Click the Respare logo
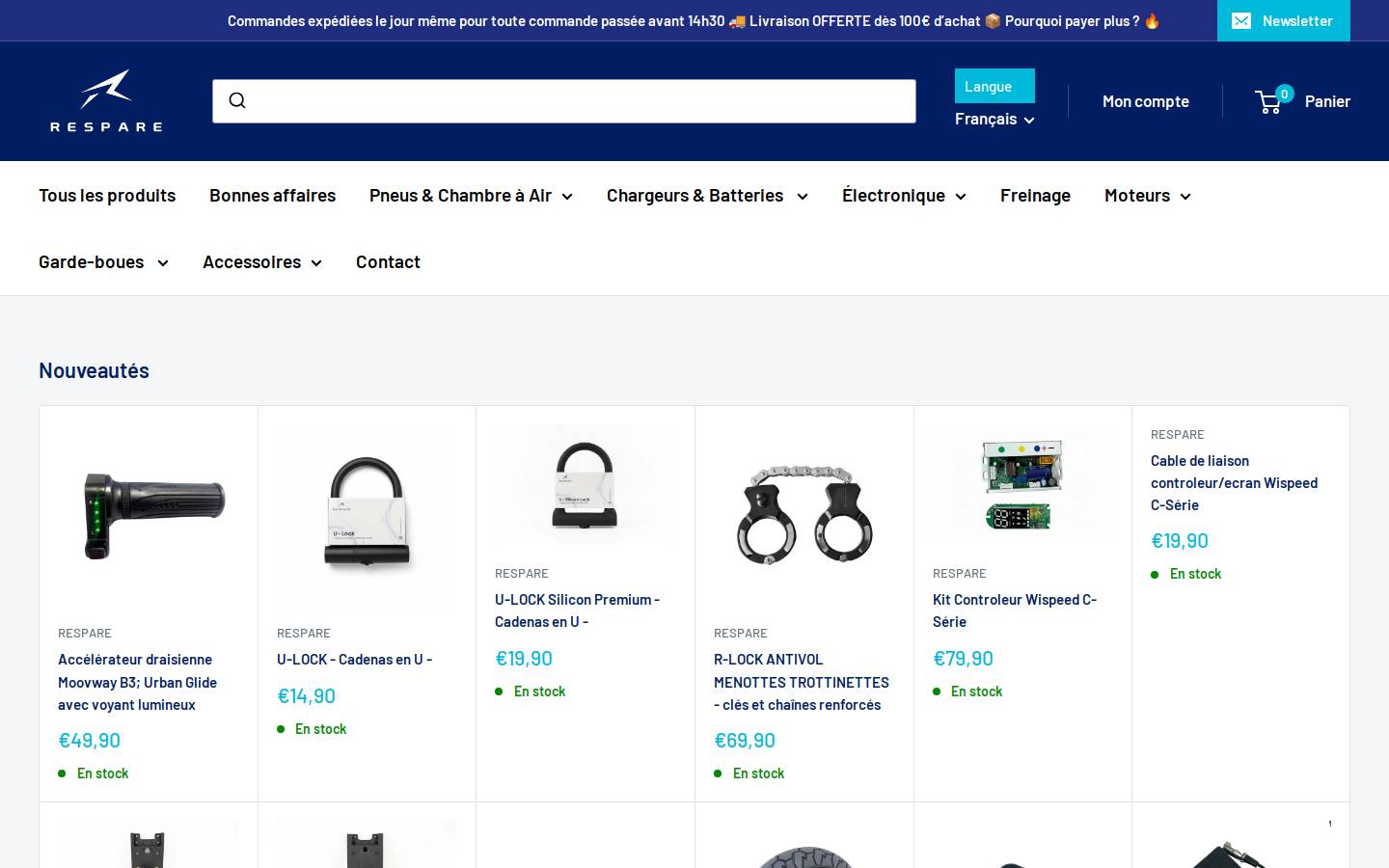Image resolution: width=1389 pixels, height=868 pixels. 106,100
